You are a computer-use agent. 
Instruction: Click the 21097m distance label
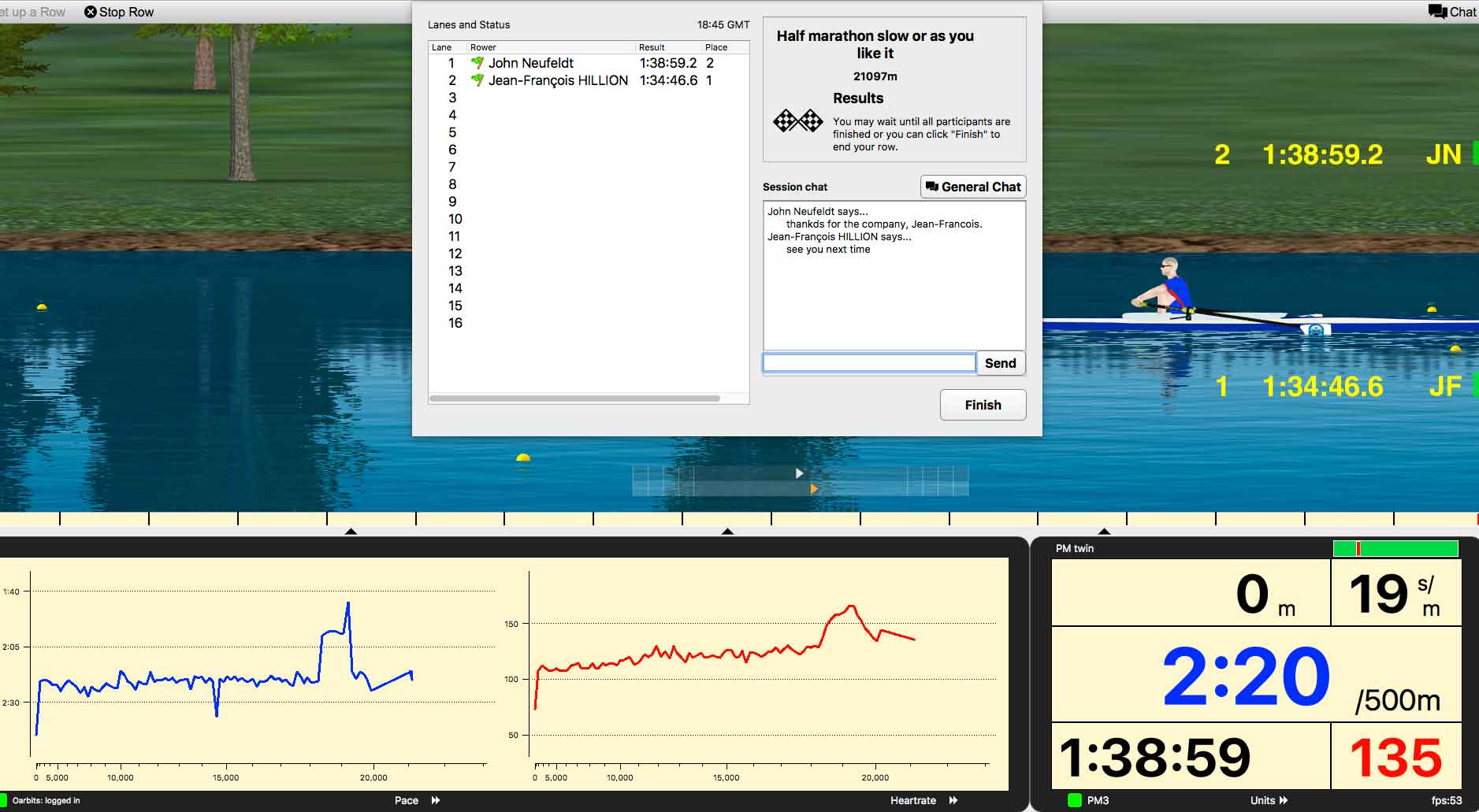pyautogui.click(x=875, y=76)
